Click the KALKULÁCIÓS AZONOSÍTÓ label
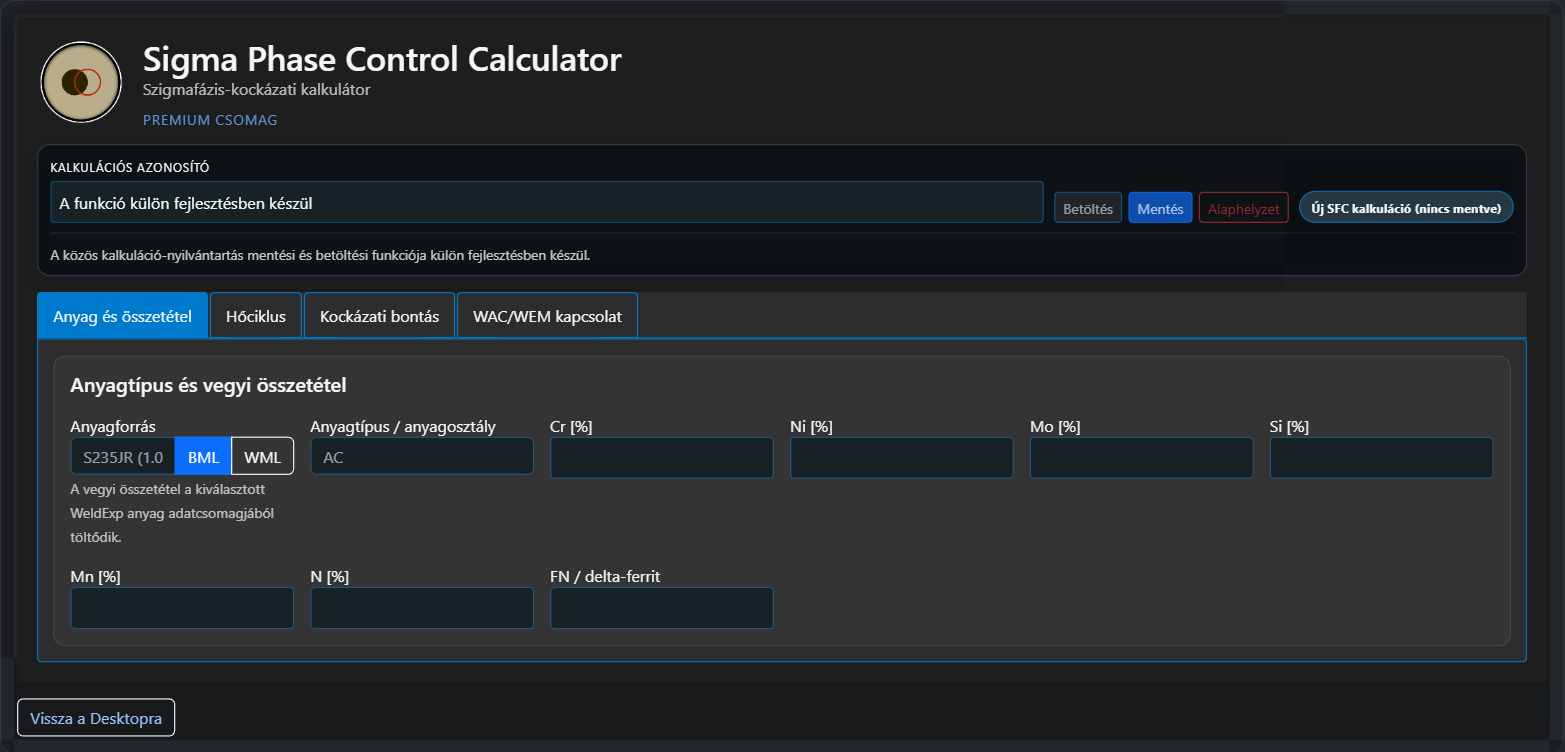Screen dimensions: 1565x752 tap(130, 167)
